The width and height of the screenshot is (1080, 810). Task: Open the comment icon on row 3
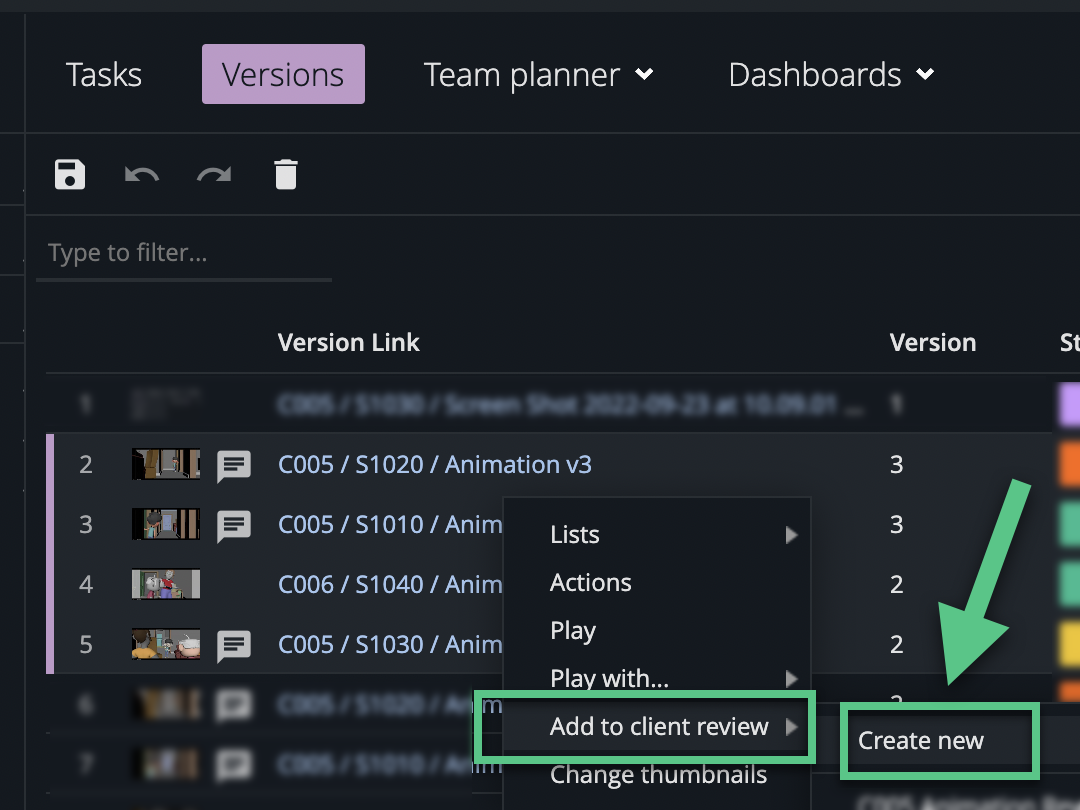coord(233,526)
